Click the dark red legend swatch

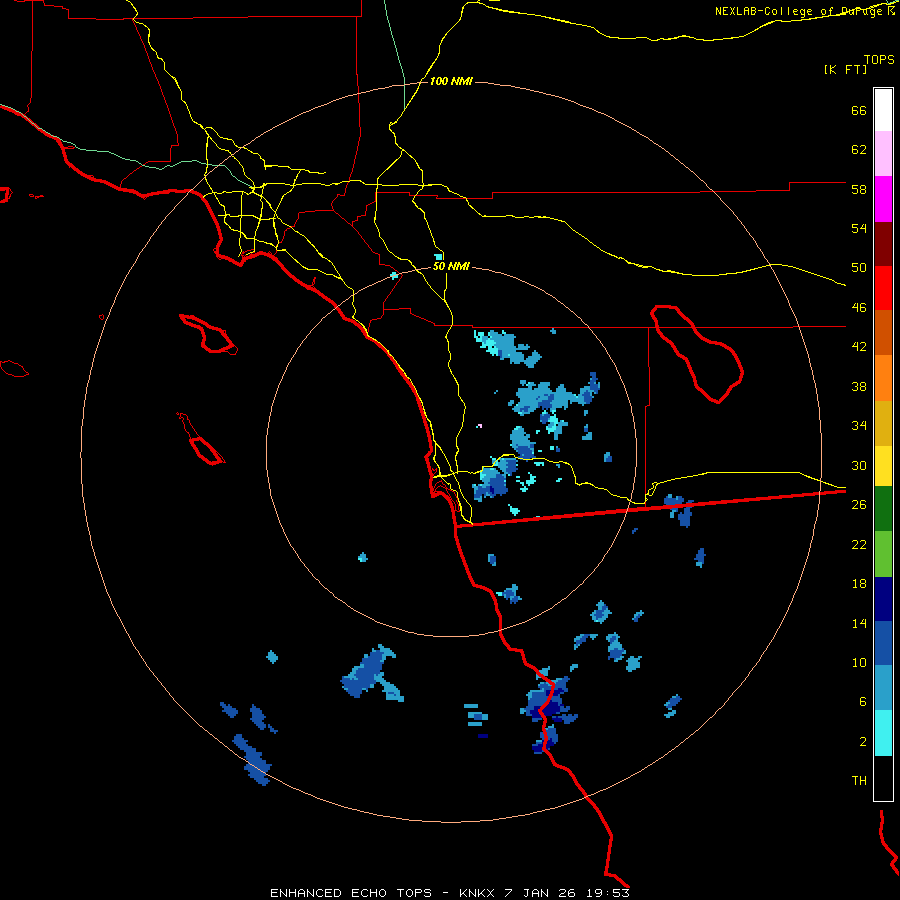pos(883,243)
